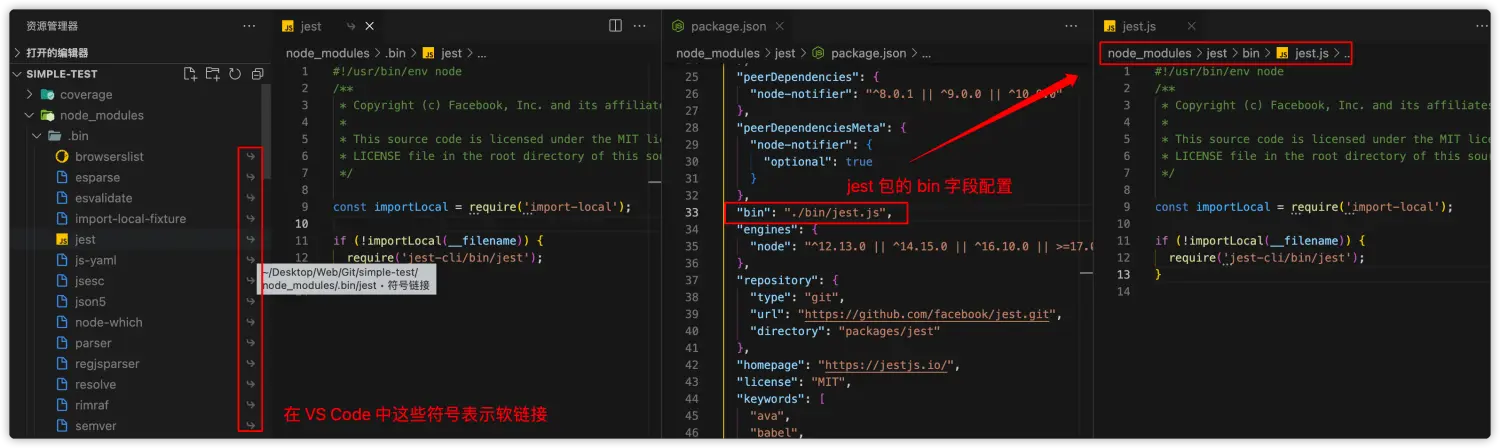The height and width of the screenshot is (448, 1500).
Task: Click bin in the jest.js breadcrumb
Action: [1251, 53]
